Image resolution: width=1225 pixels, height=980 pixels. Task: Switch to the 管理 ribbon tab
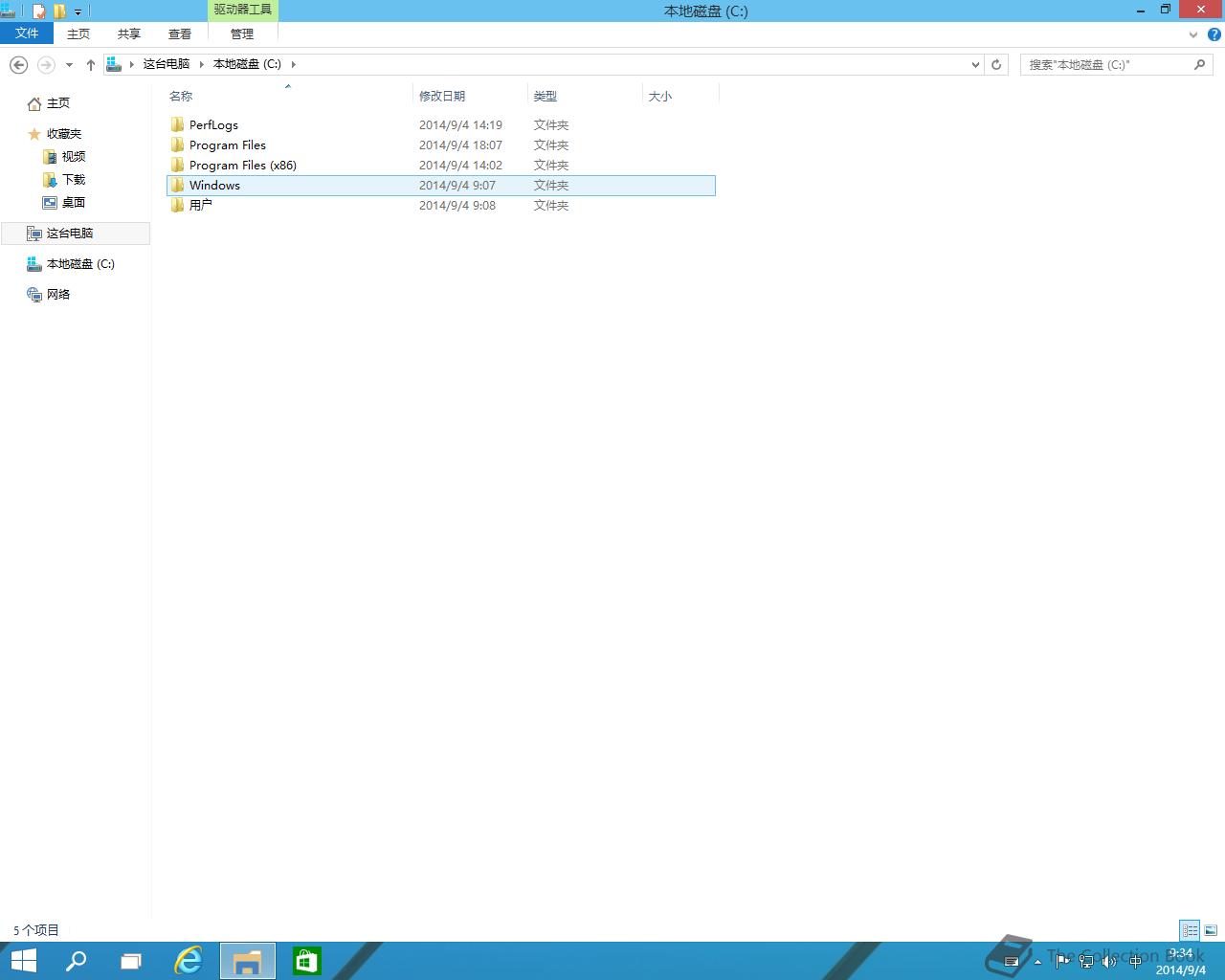click(242, 33)
